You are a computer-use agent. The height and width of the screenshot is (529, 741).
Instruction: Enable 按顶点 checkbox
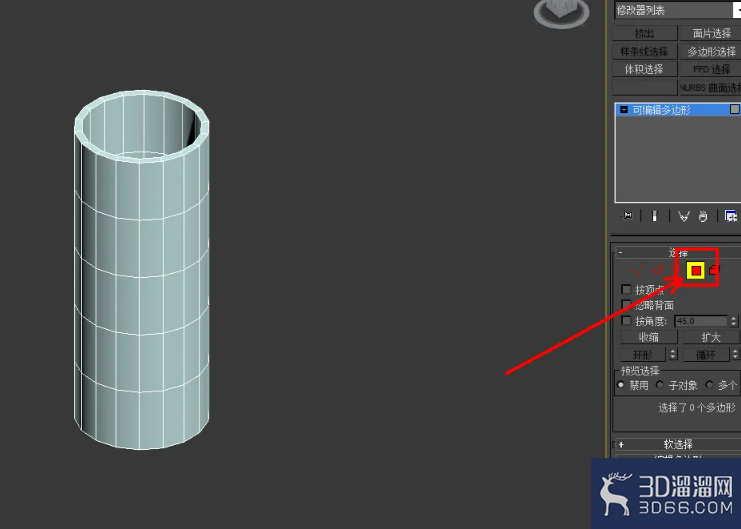626,289
